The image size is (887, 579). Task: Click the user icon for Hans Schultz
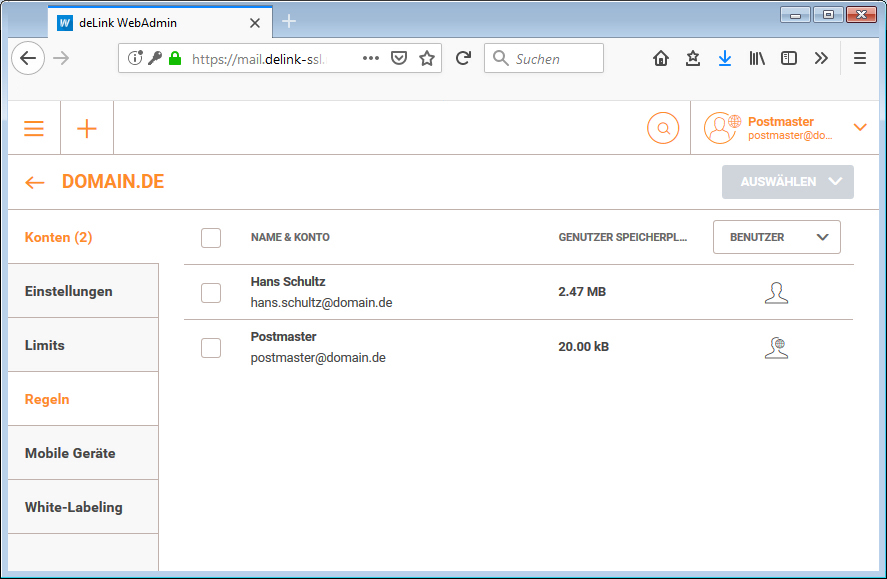point(776,292)
